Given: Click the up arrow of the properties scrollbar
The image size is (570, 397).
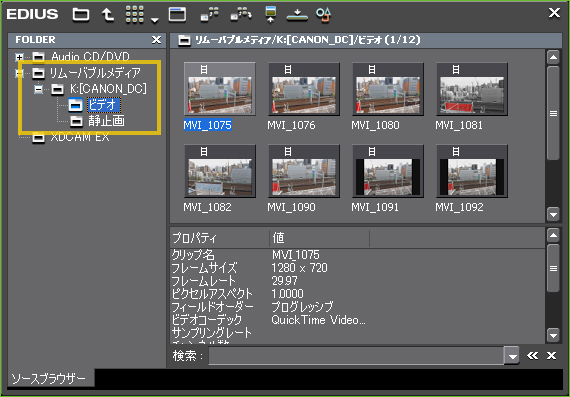Looking at the screenshot, I should [x=553, y=235].
